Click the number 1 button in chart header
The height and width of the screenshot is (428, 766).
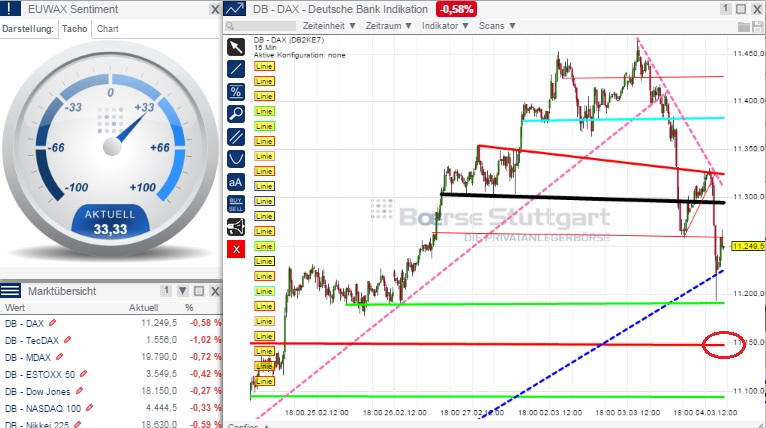click(725, 9)
